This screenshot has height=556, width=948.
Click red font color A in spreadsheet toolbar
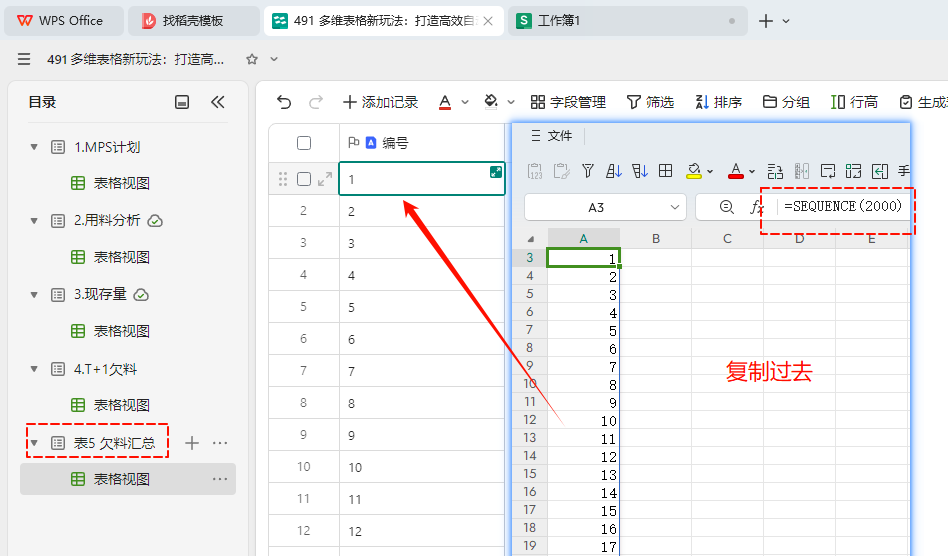point(736,172)
